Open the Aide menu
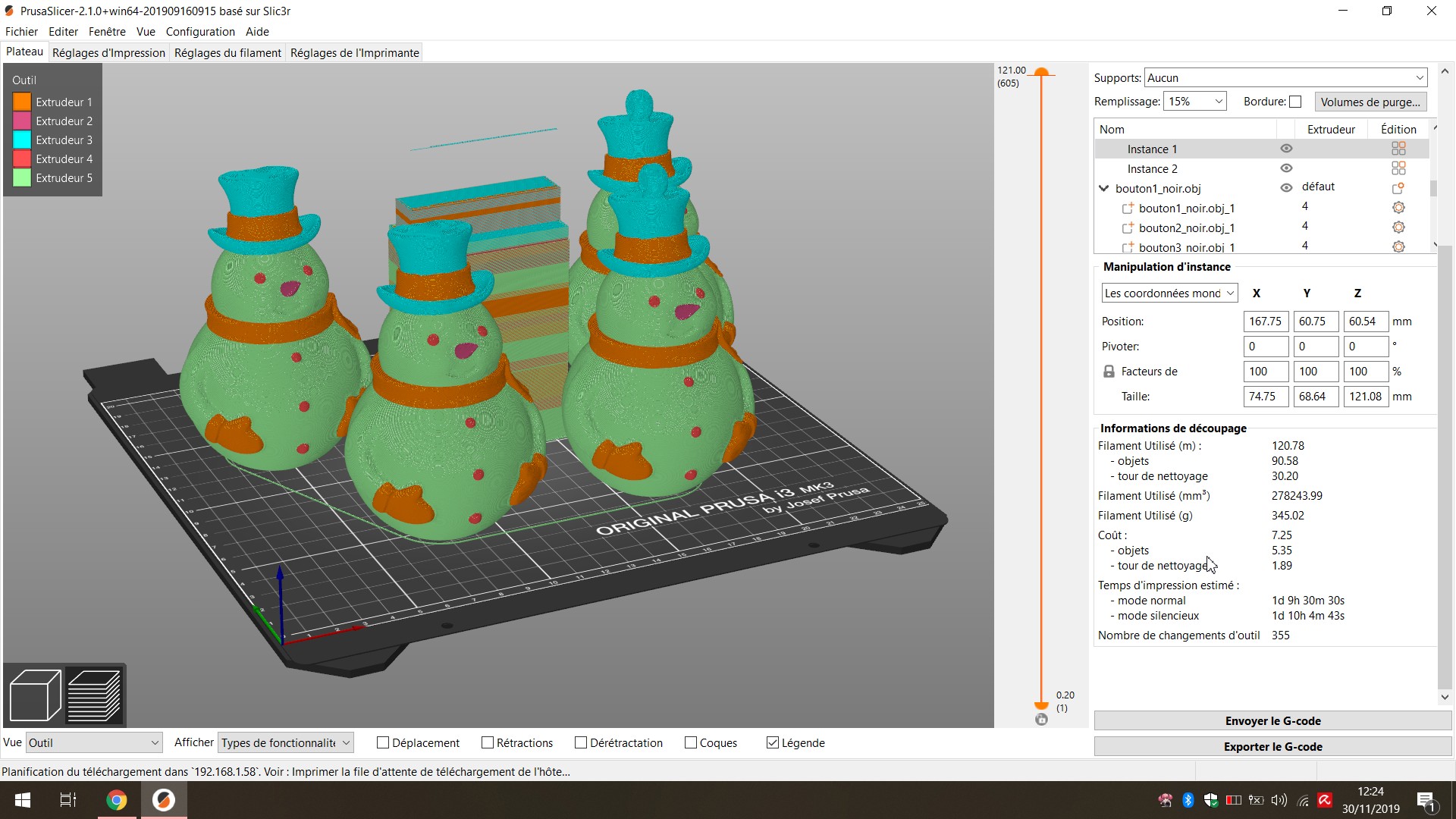This screenshot has height=819, width=1456. point(257,32)
